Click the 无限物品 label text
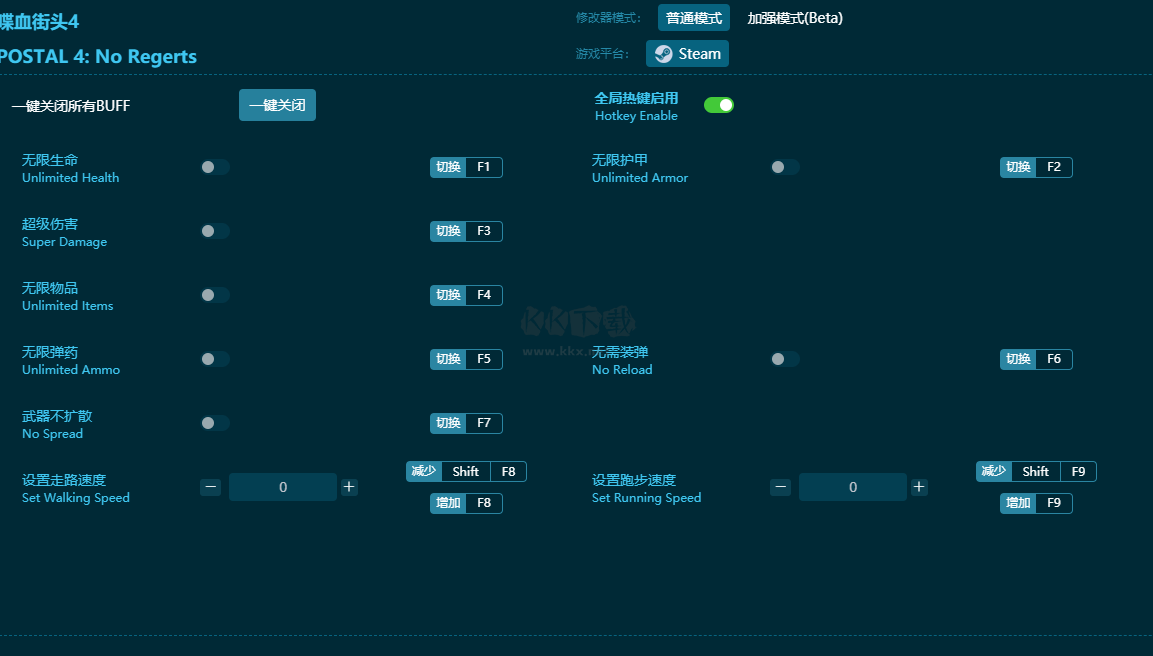Screen dimensions: 1153x656 click(50, 288)
